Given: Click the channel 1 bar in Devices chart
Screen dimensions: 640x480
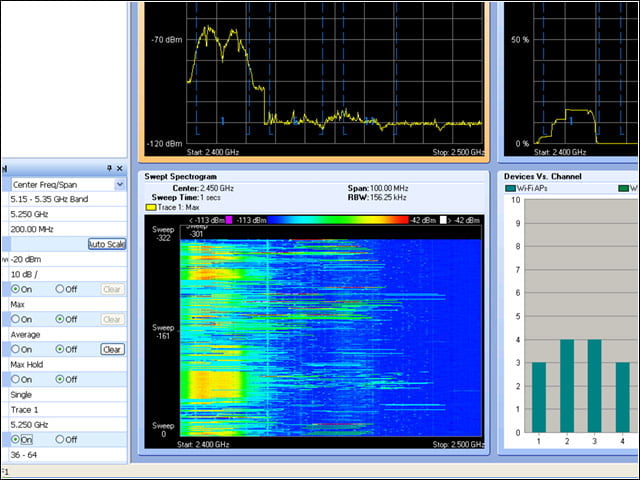Looking at the screenshot, I should click(x=539, y=397).
